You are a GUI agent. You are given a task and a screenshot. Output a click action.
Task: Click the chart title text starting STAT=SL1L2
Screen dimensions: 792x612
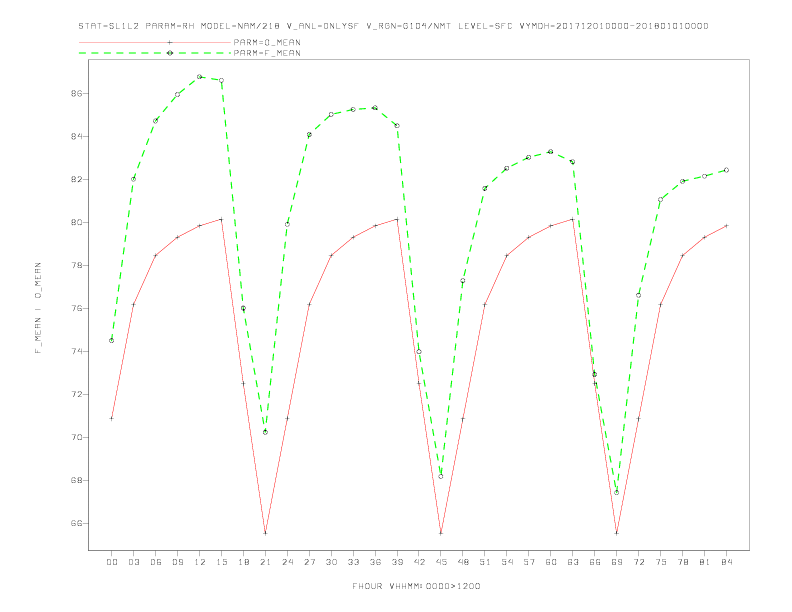(x=393, y=26)
